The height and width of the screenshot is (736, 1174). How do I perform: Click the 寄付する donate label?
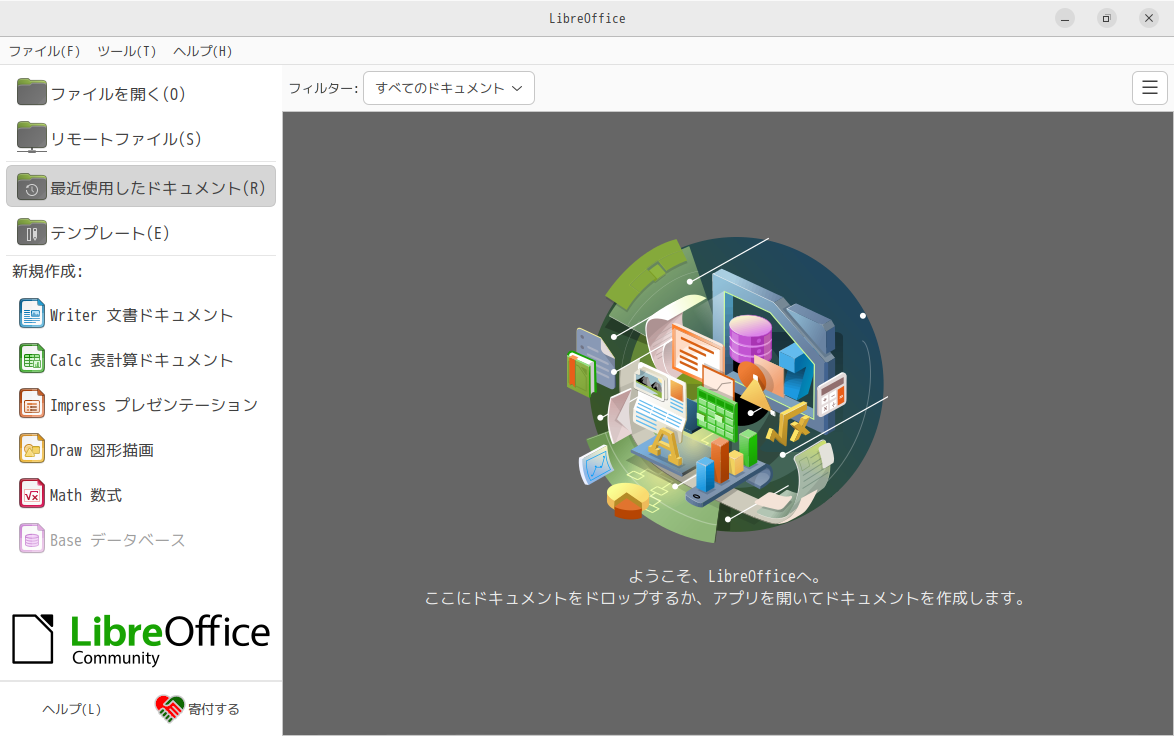(214, 709)
